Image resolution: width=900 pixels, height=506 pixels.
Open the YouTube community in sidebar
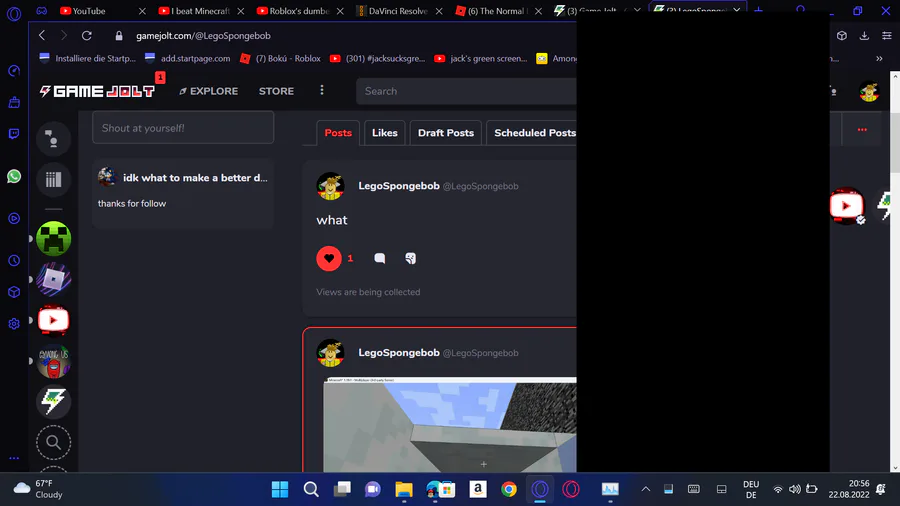tap(53, 320)
